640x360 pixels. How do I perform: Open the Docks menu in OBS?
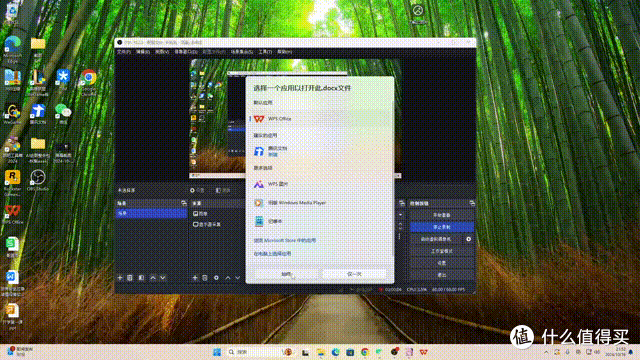(x=186, y=52)
